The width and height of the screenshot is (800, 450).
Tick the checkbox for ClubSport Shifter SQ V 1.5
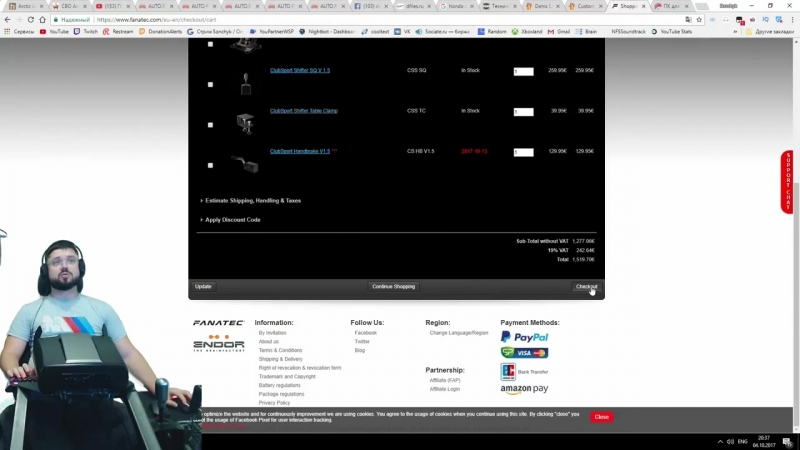click(210, 85)
